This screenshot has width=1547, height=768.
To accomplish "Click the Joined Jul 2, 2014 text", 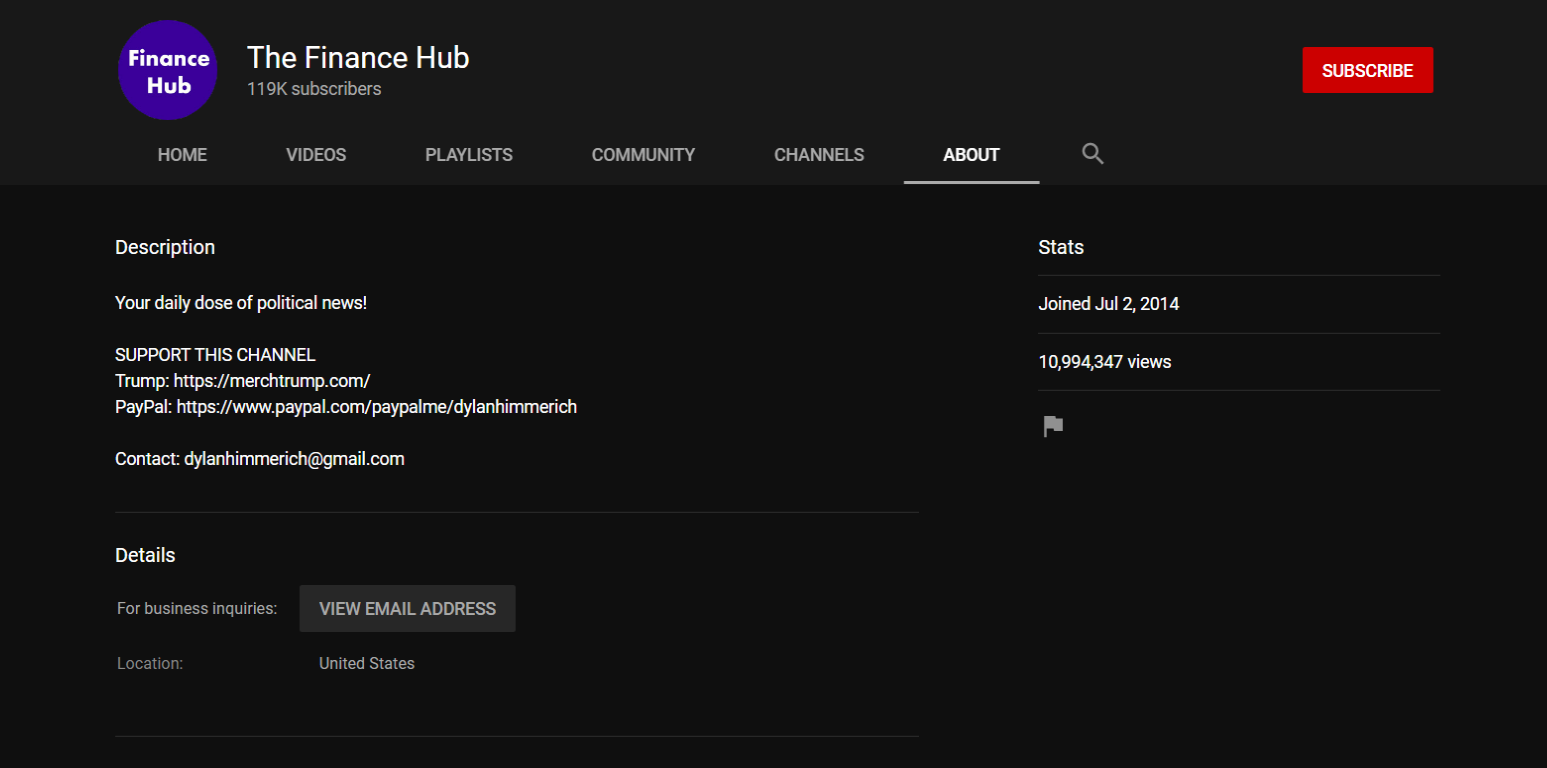I will pyautogui.click(x=1109, y=304).
